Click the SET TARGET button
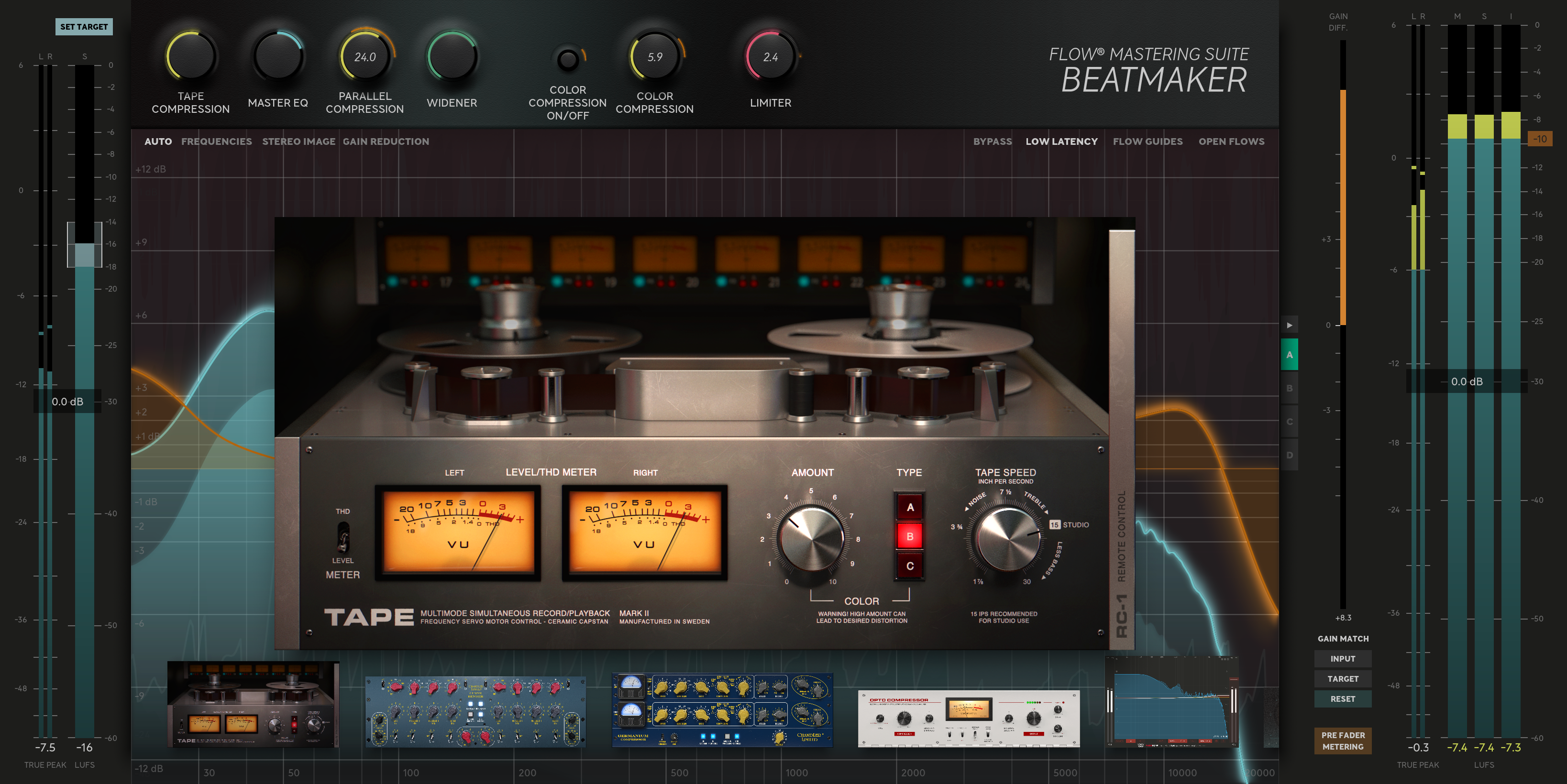 coord(84,27)
